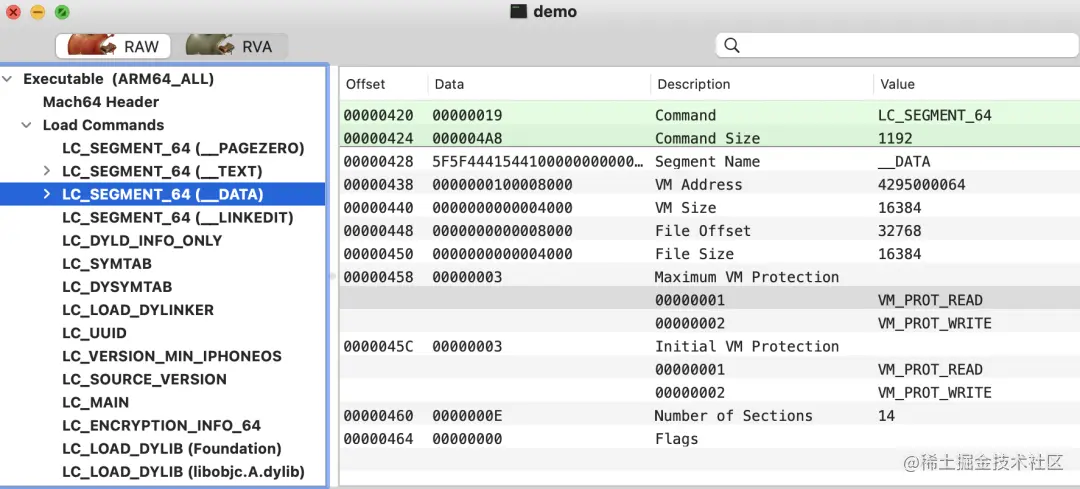This screenshot has width=1080, height=489.
Task: Select LC_DYSYMTAB load command
Action: pyautogui.click(x=116, y=287)
